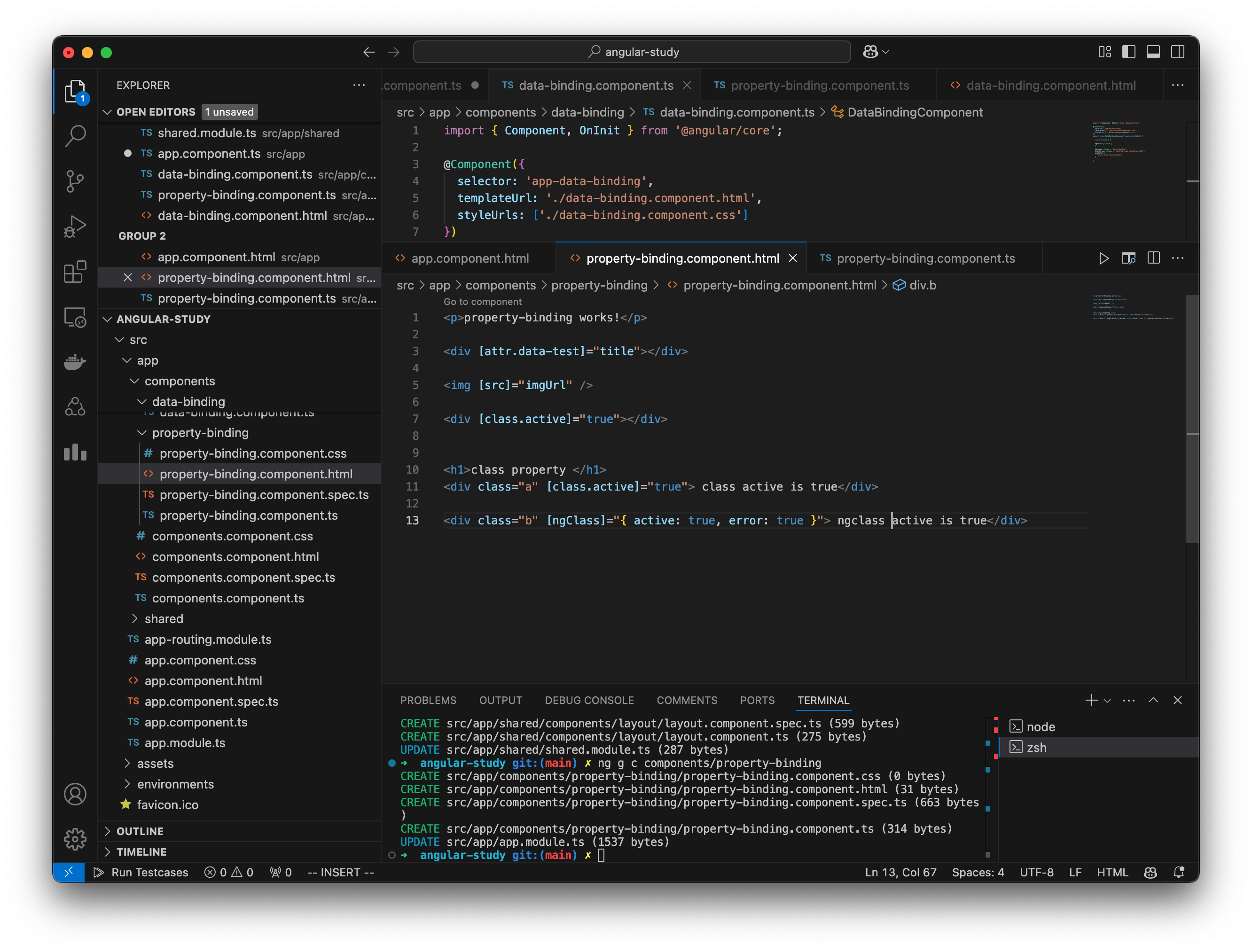Expand the shared folder in the explorer

[x=164, y=618]
